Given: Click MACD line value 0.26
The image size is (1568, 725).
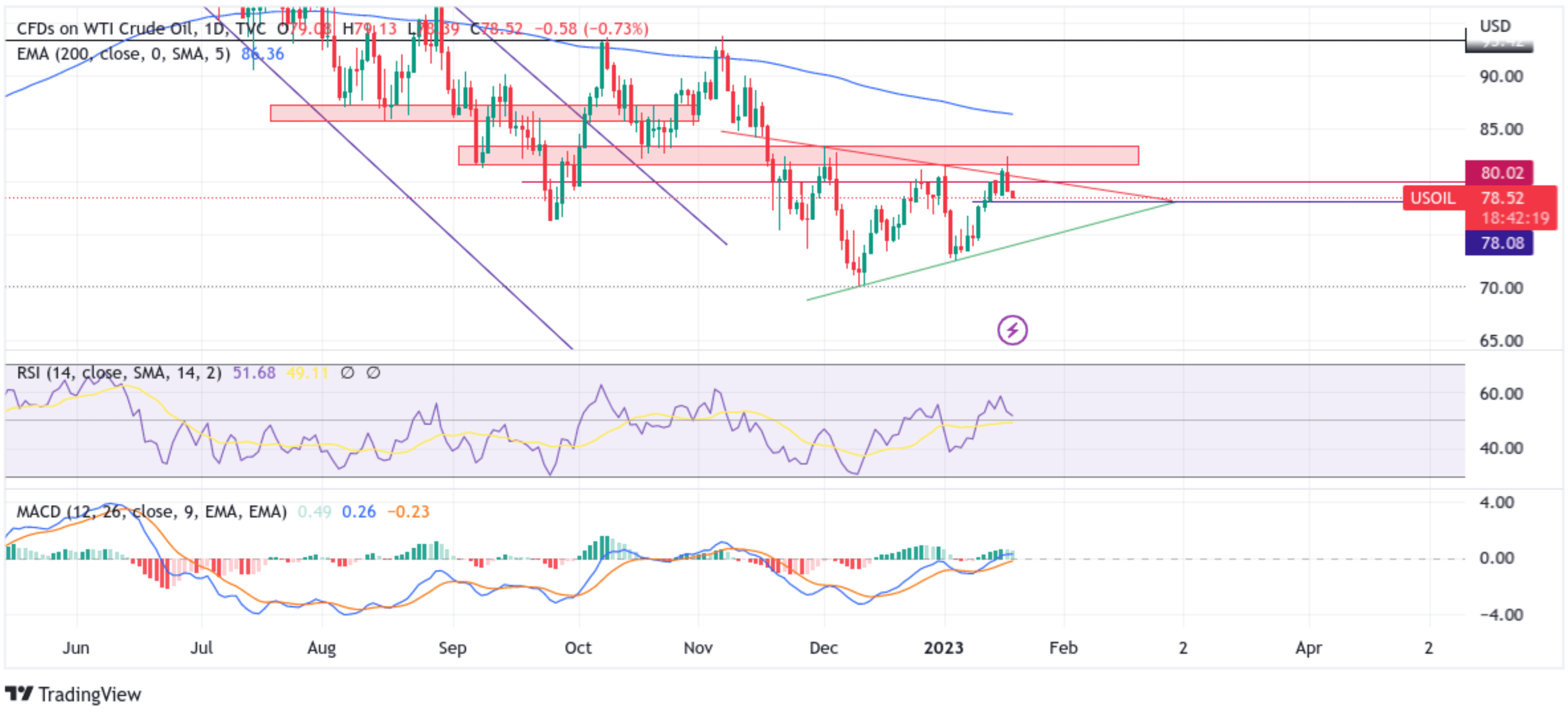Looking at the screenshot, I should (x=359, y=511).
